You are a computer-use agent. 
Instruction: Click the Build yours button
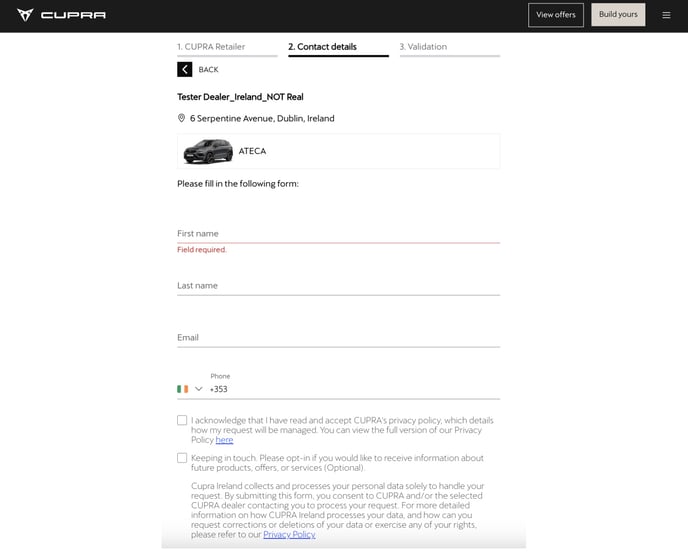click(618, 15)
